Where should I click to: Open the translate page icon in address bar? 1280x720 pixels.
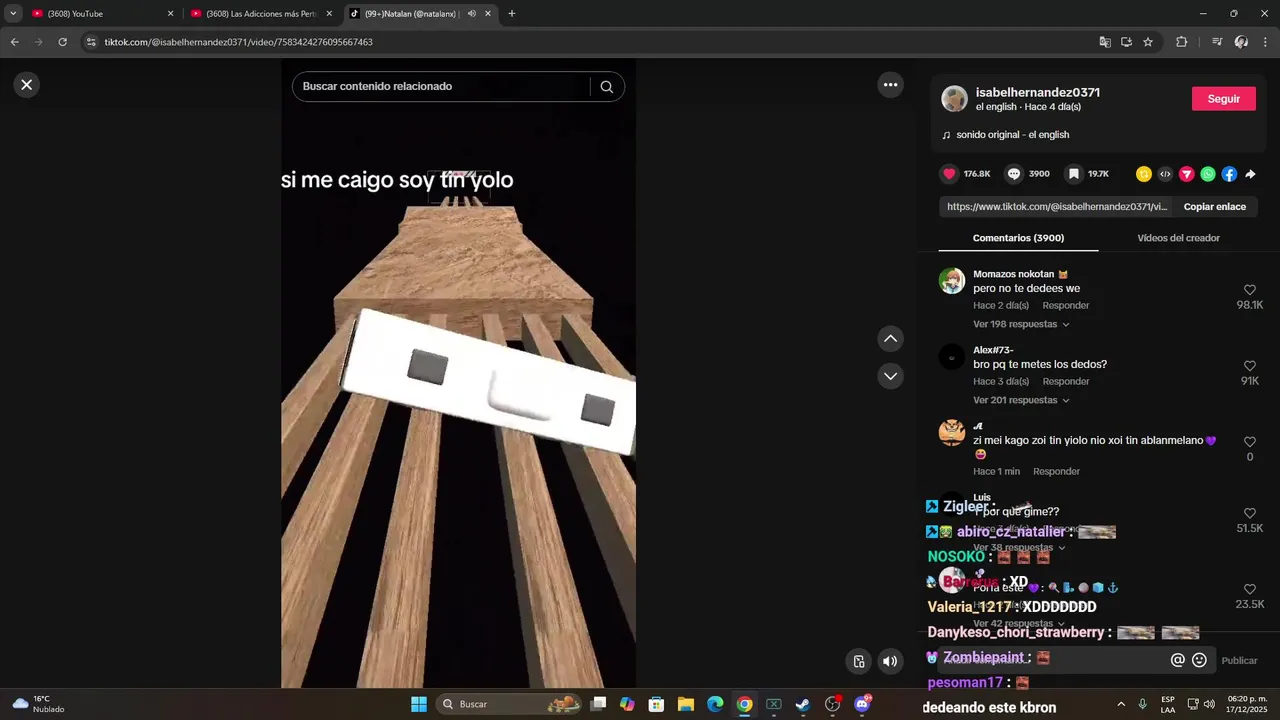pyautogui.click(x=1104, y=42)
